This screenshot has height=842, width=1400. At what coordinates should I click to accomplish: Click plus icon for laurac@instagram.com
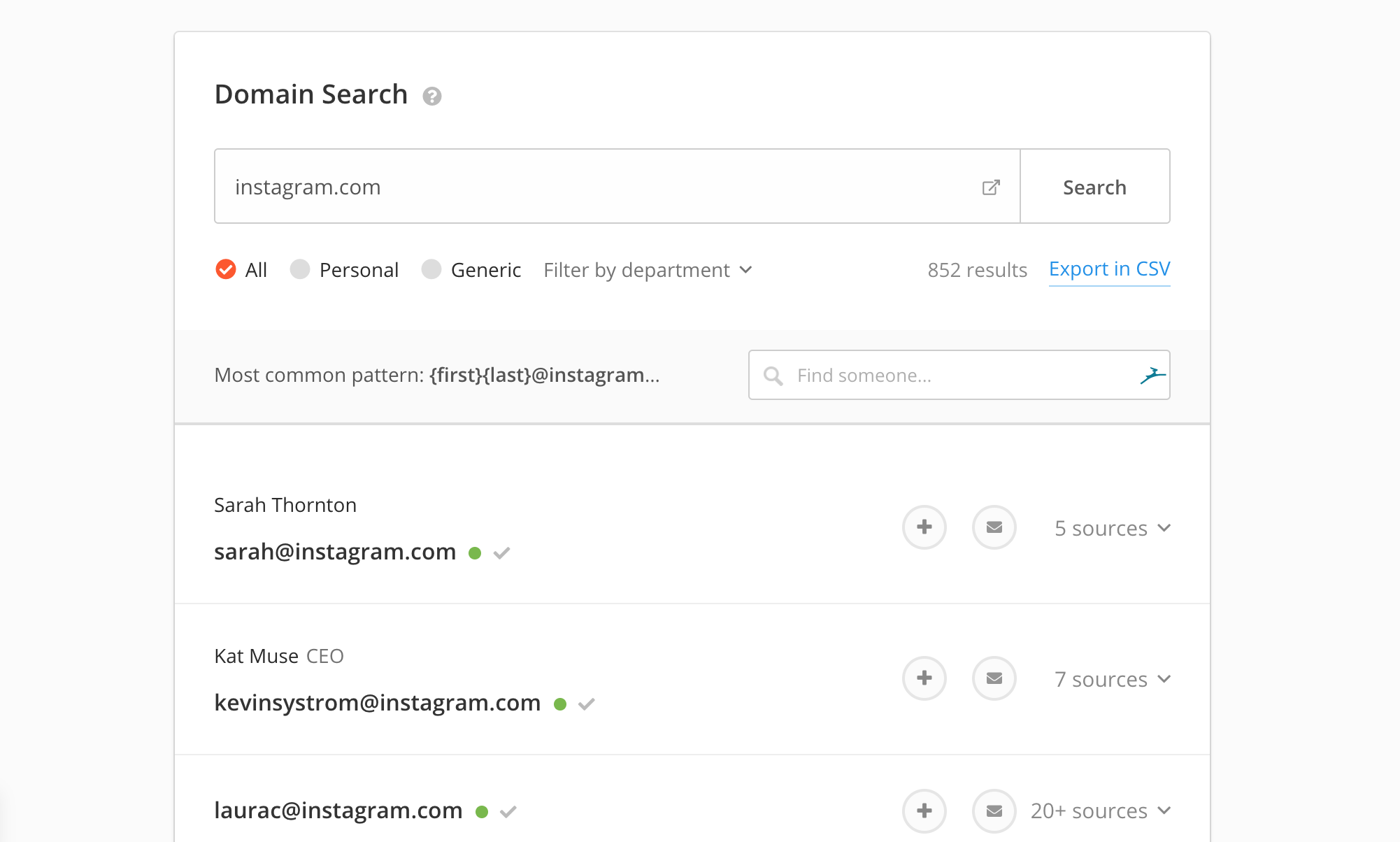924,811
